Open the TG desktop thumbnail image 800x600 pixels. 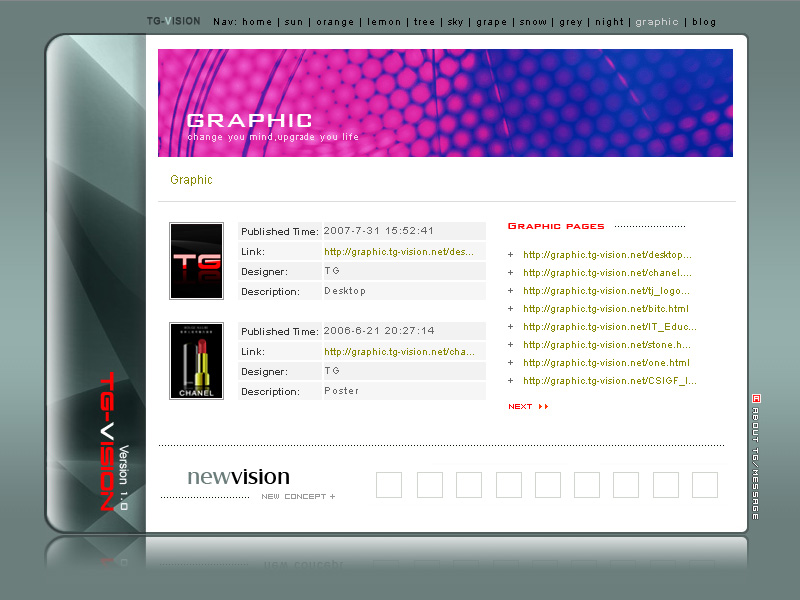coord(196,261)
